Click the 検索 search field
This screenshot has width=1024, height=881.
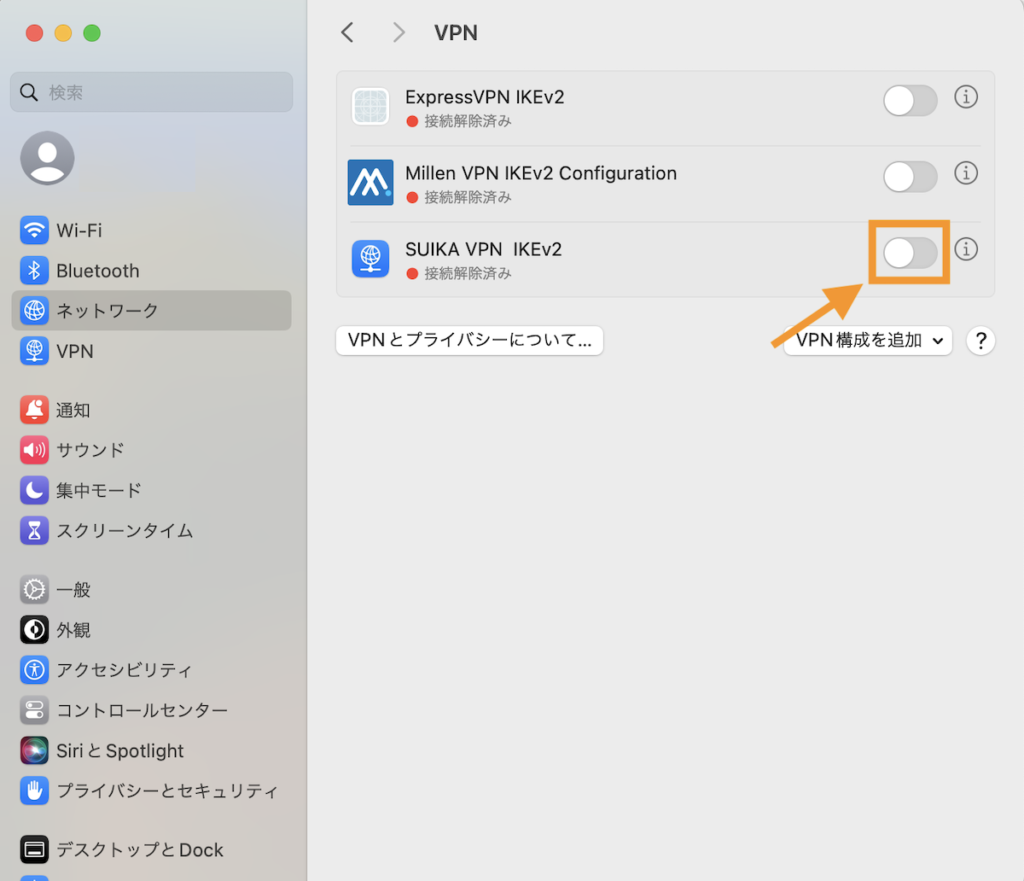(150, 91)
